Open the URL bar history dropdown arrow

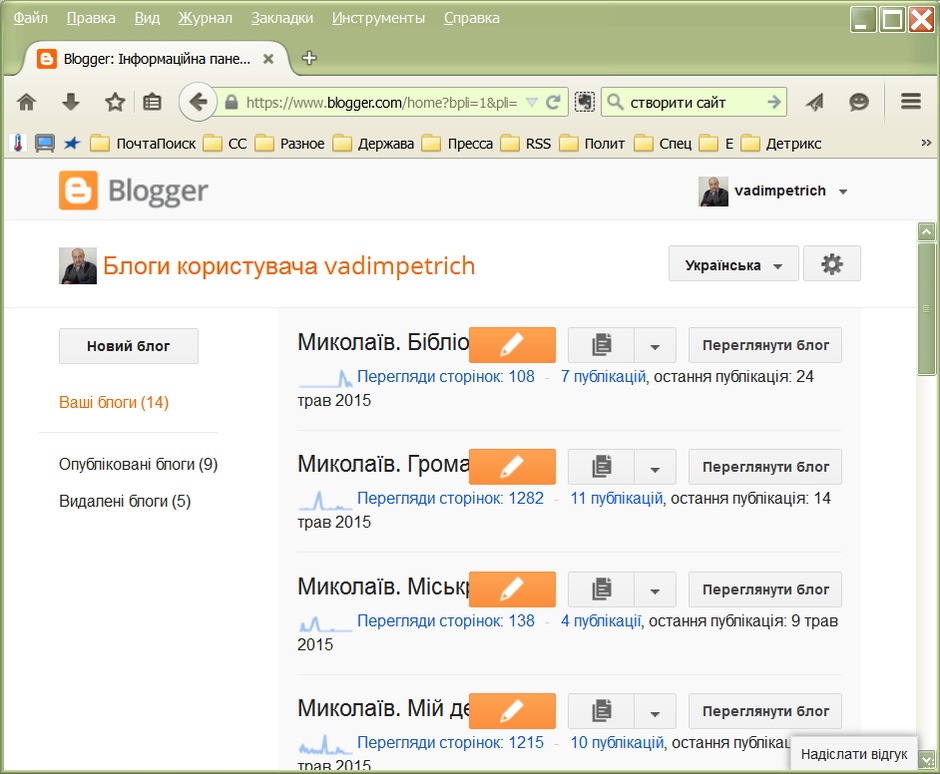[531, 103]
